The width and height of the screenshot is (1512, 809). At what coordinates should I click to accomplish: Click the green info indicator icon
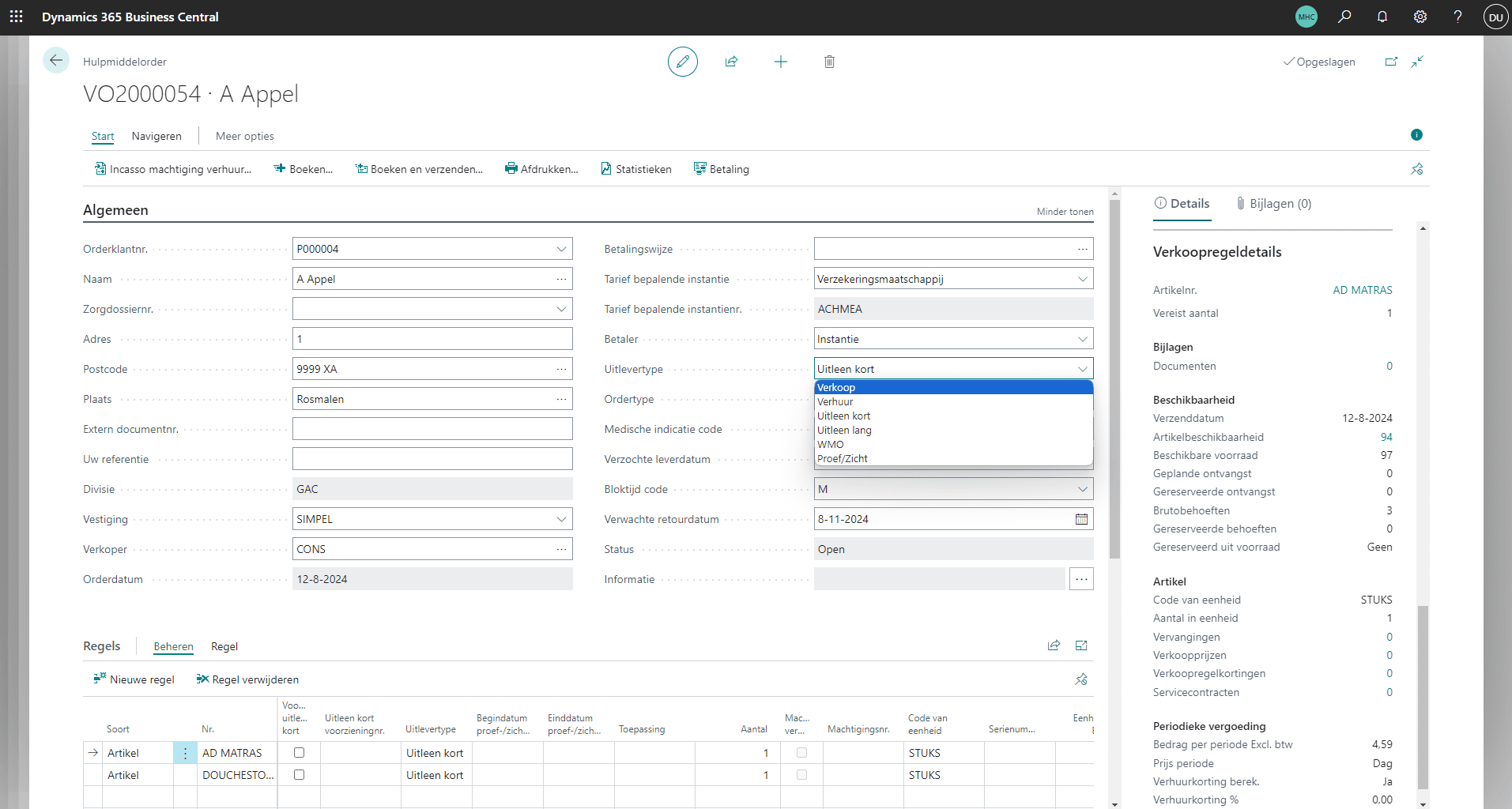1416,135
